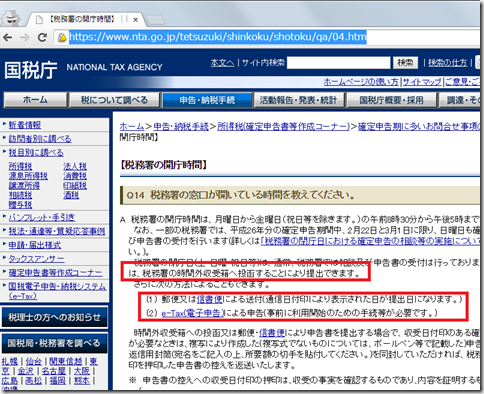The height and width of the screenshot is (394, 484).
Task: Click the security lock warning icon
Action: [62, 38]
